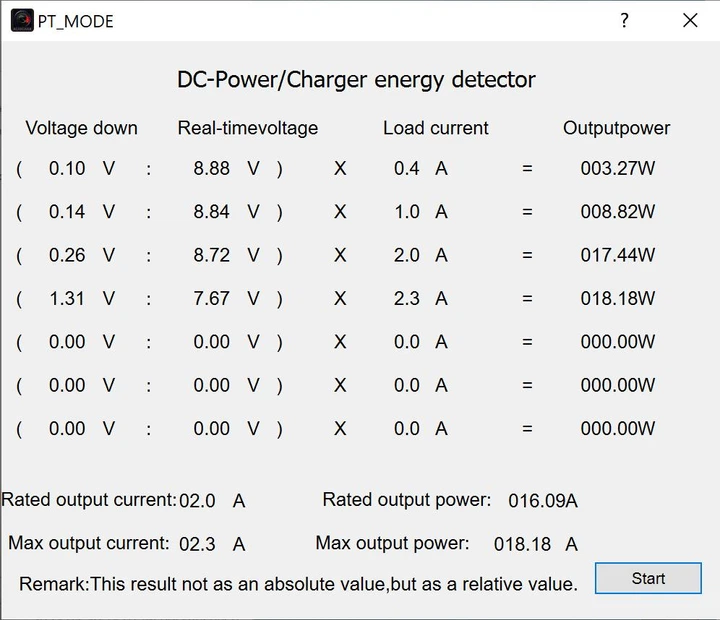Click the max output current value 02.3
This screenshot has width=720, height=620.
click(x=197, y=544)
